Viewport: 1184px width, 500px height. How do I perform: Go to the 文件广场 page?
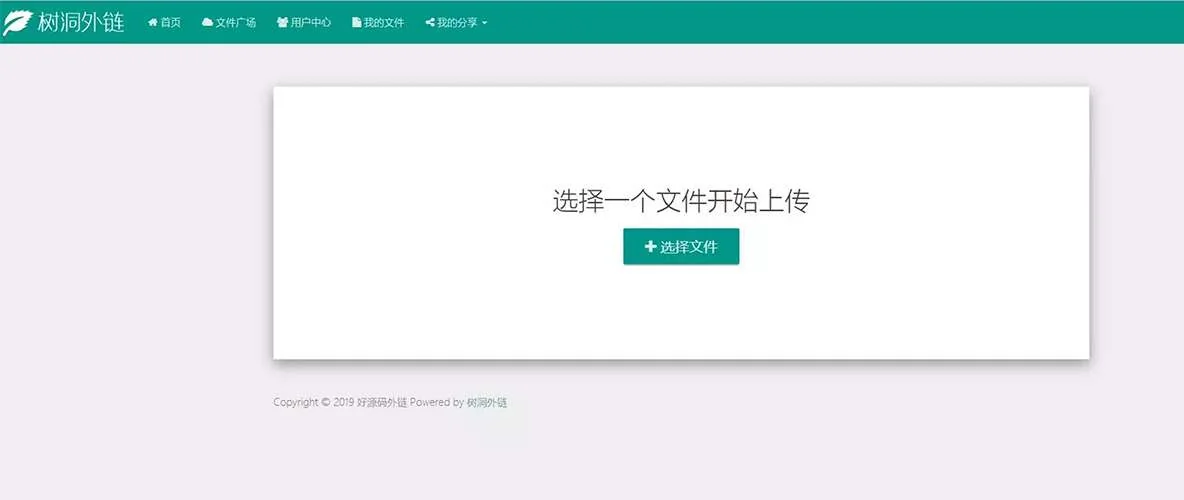236,22
